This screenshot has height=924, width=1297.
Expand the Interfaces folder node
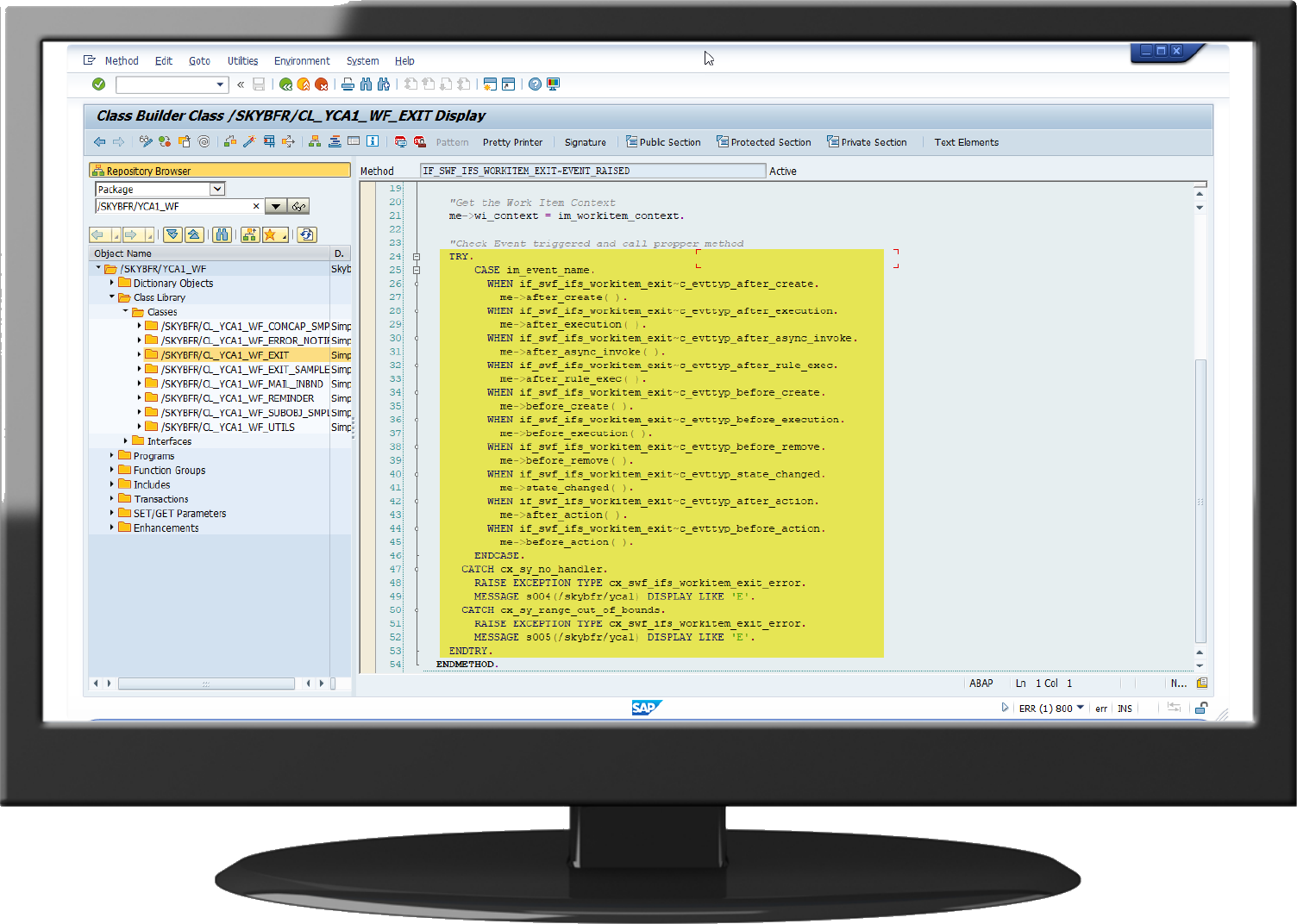pos(126,441)
